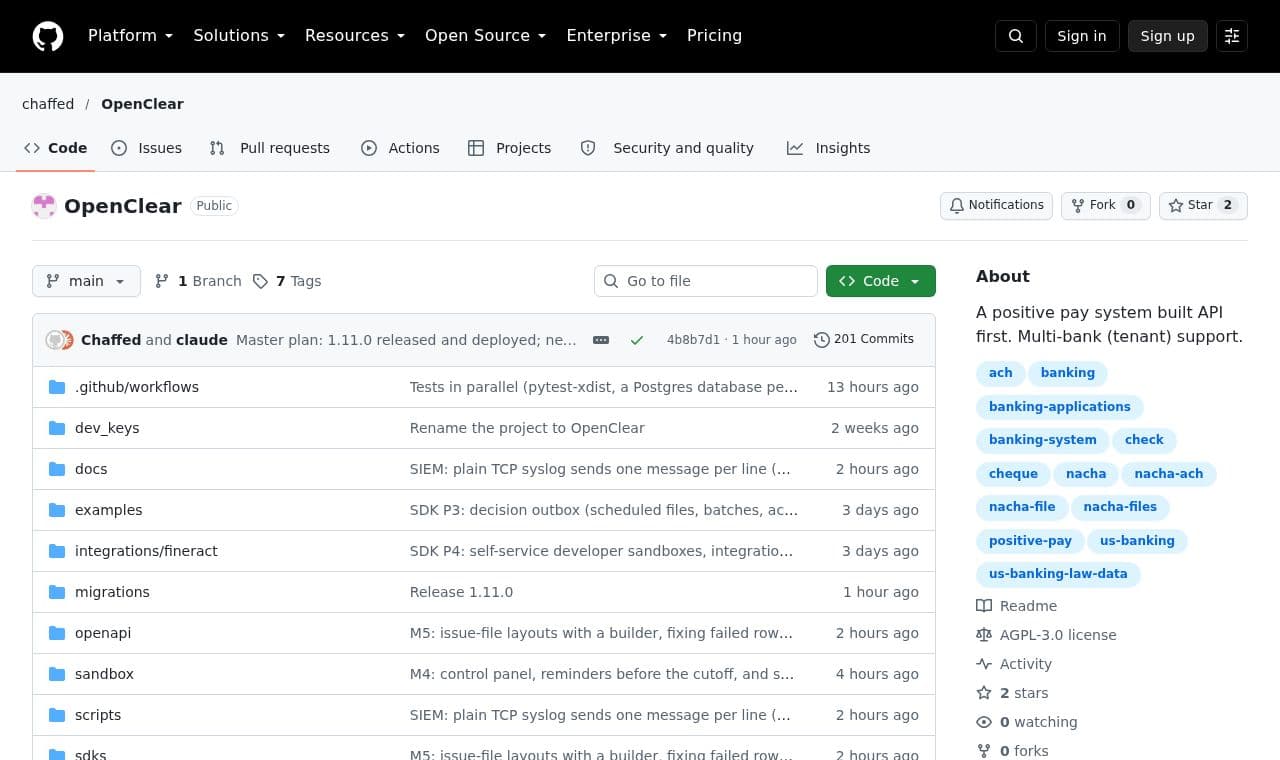The image size is (1280, 760).
Task: Open the sandbox folder icon
Action: point(57,674)
